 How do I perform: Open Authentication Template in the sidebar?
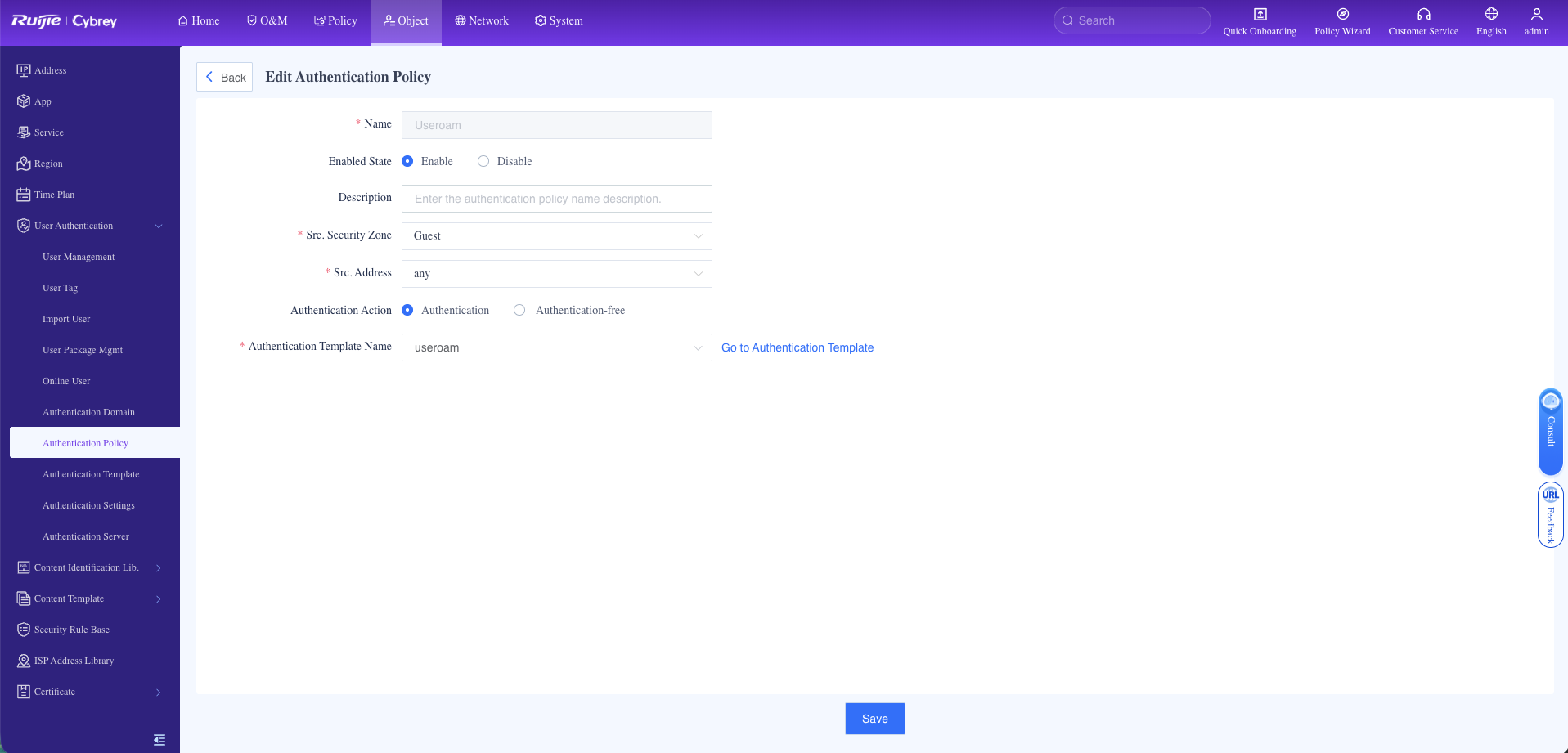tap(91, 474)
